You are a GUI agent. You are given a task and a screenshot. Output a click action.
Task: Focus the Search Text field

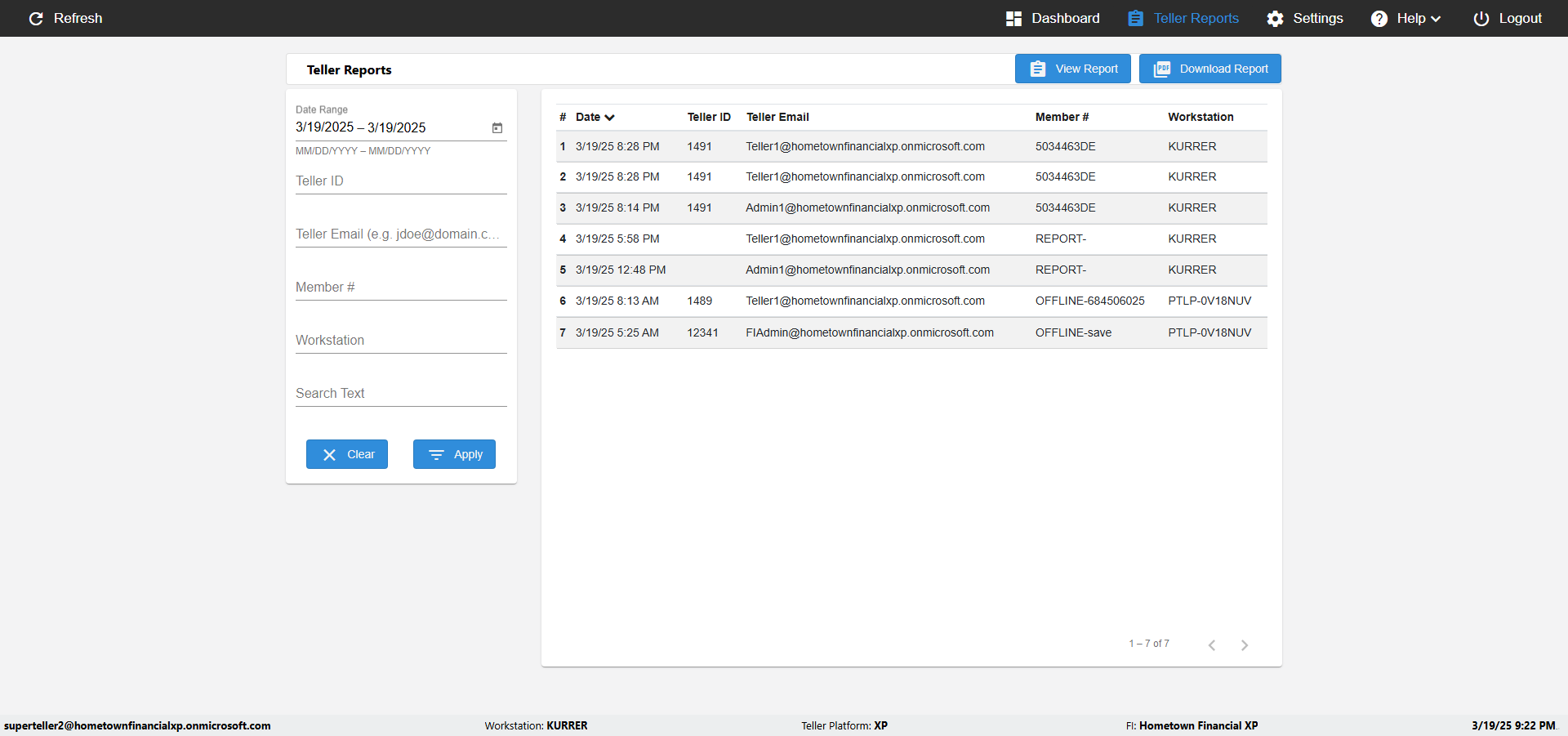click(401, 394)
